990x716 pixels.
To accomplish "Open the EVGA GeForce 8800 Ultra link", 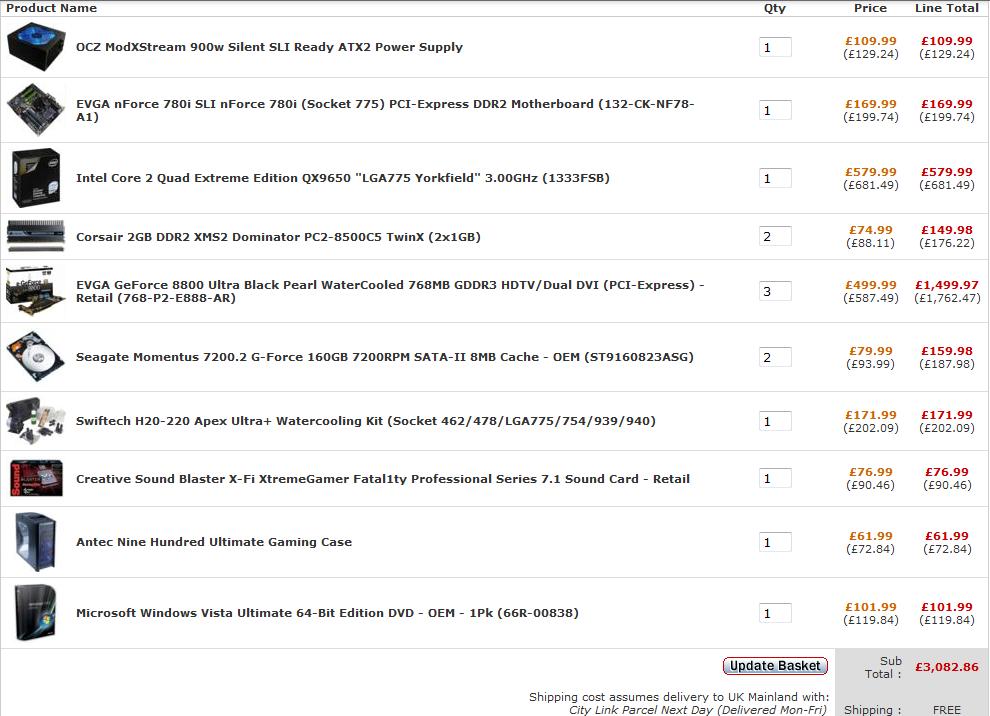I will [390, 291].
